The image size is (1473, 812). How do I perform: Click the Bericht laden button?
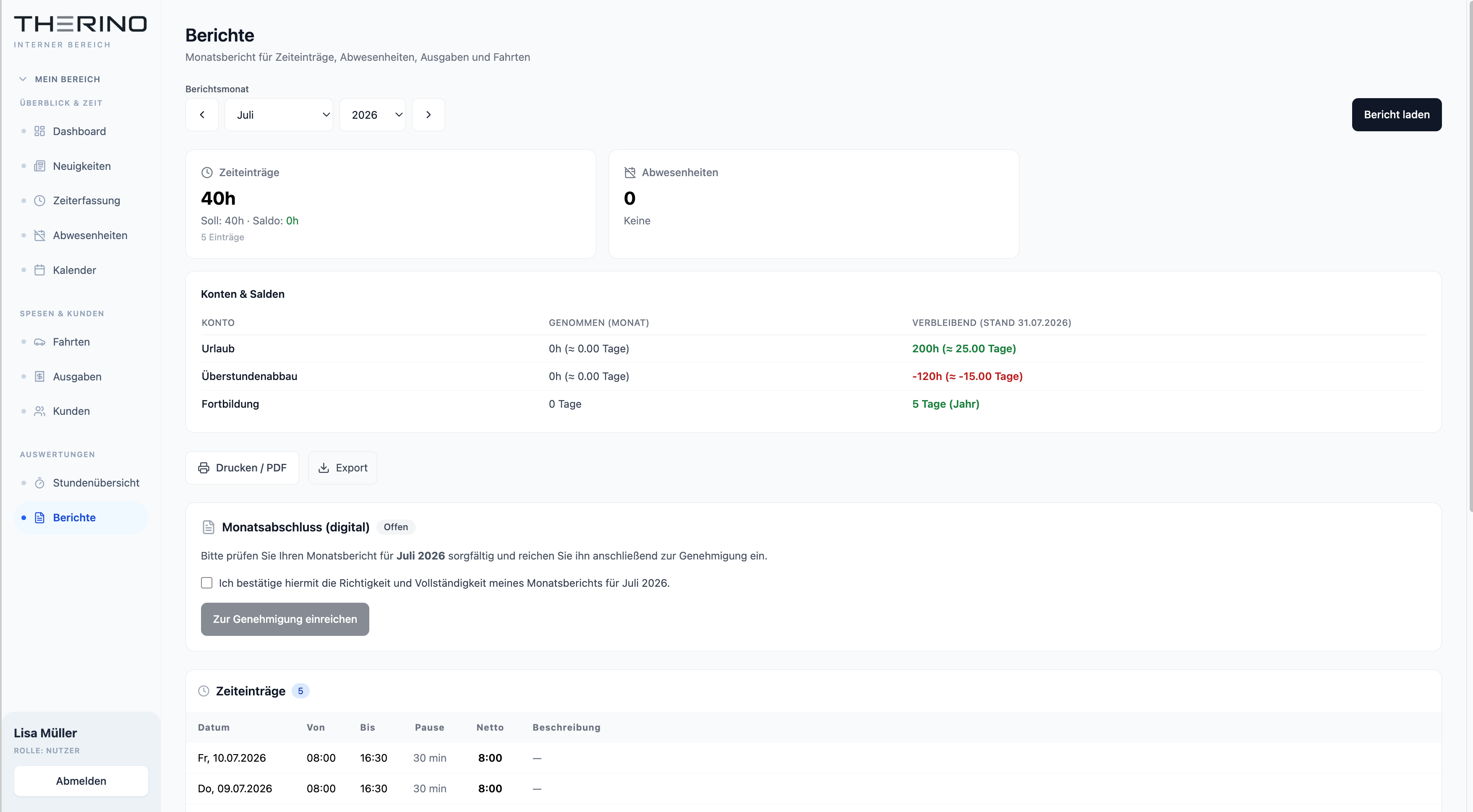[x=1396, y=115]
